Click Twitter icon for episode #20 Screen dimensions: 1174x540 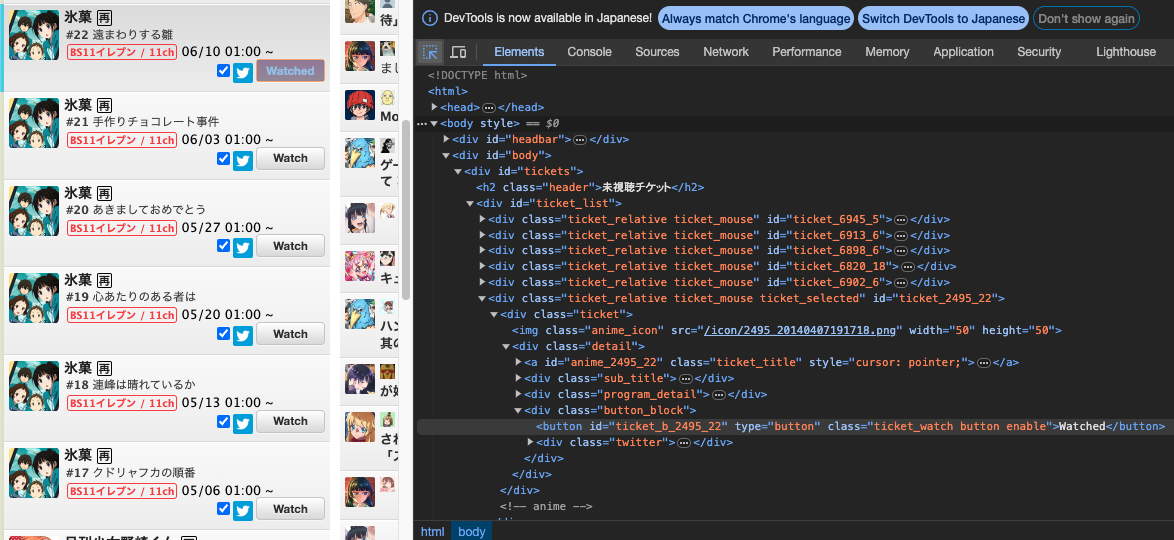tap(243, 247)
